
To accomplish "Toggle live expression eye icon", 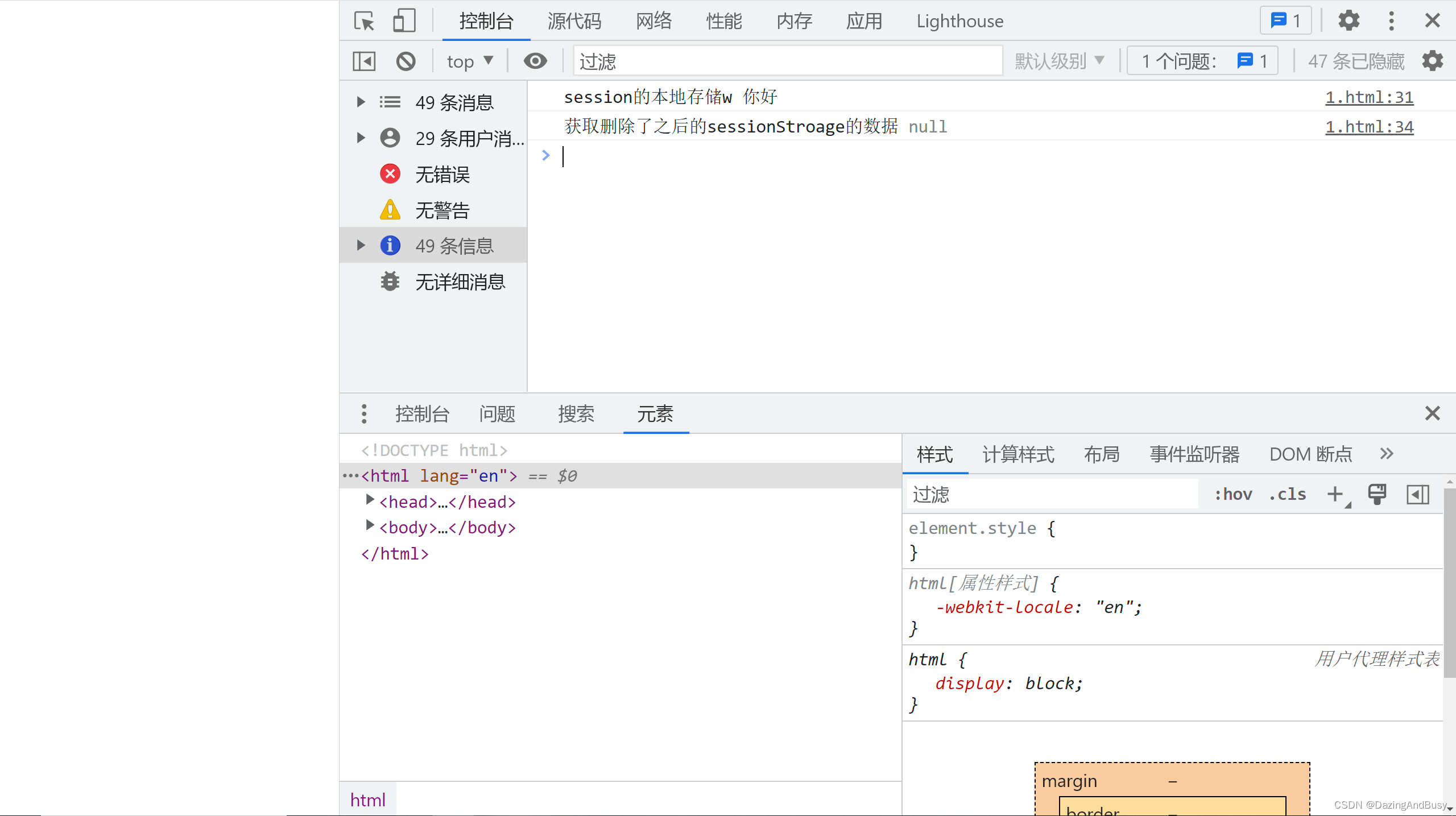I will click(535, 61).
